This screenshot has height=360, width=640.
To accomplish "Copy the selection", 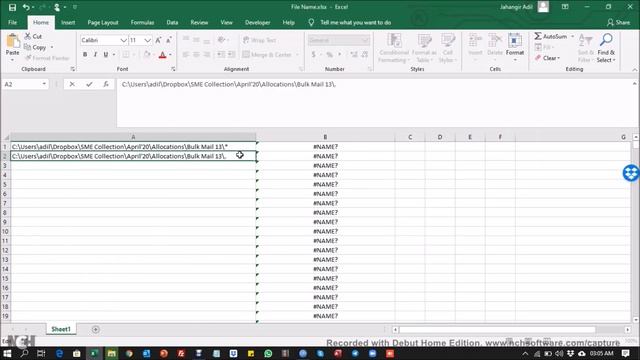I will pyautogui.click(x=36, y=47).
